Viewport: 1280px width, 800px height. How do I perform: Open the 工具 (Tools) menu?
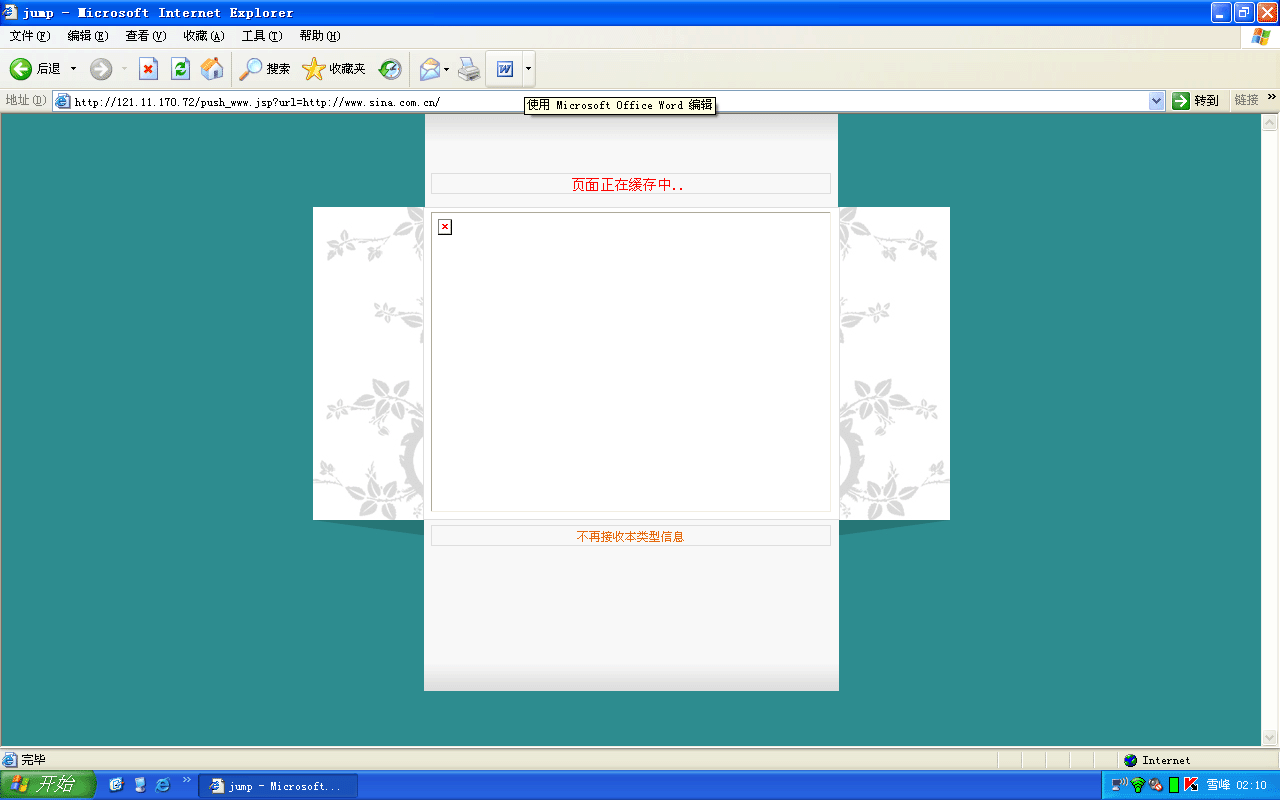click(261, 36)
